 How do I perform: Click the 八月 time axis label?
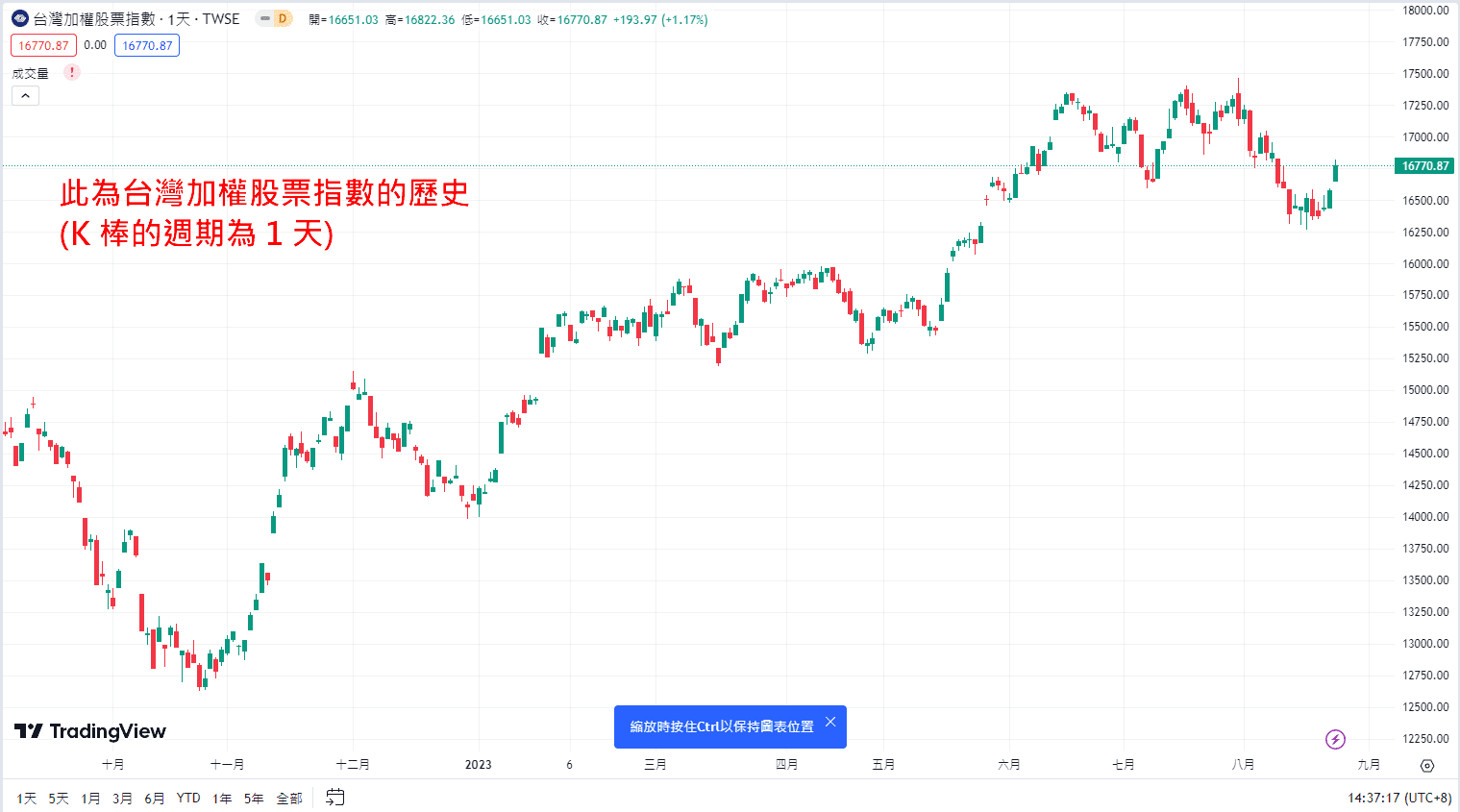[1243, 765]
